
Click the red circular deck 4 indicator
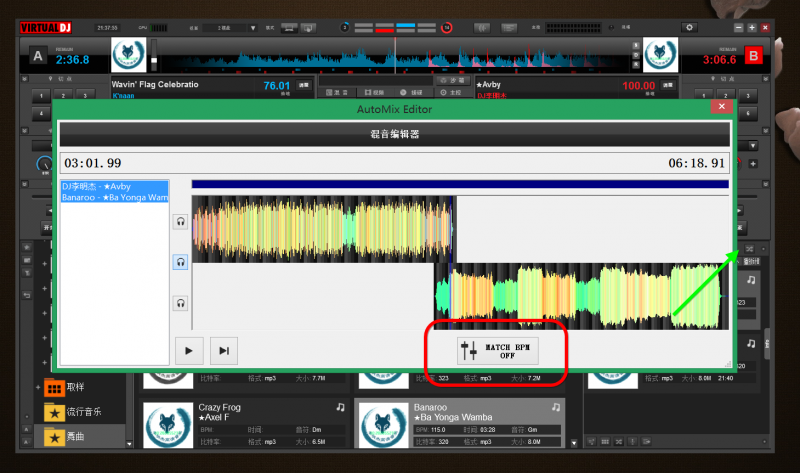446,28
